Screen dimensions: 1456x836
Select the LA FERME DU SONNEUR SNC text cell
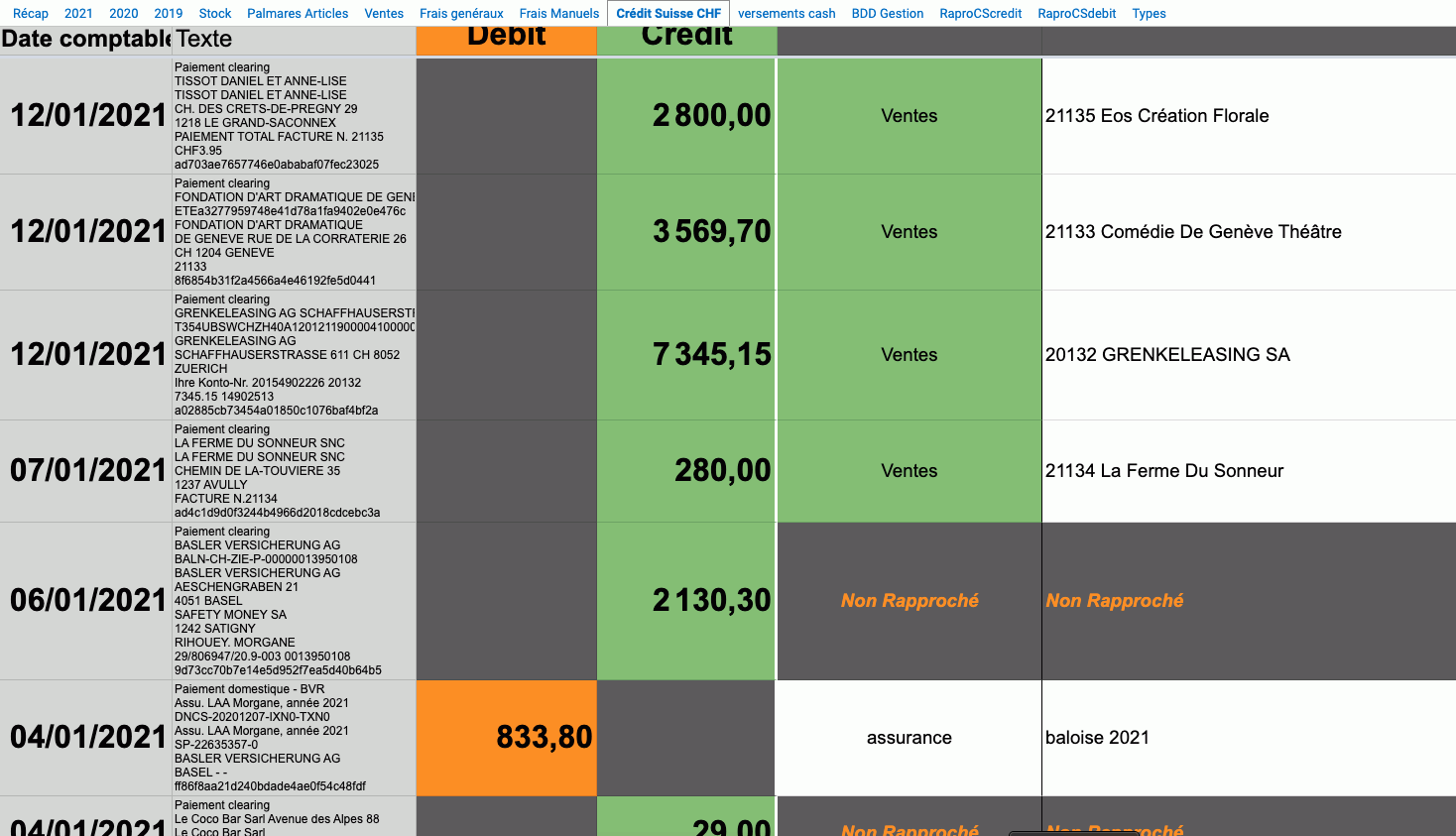pos(294,471)
